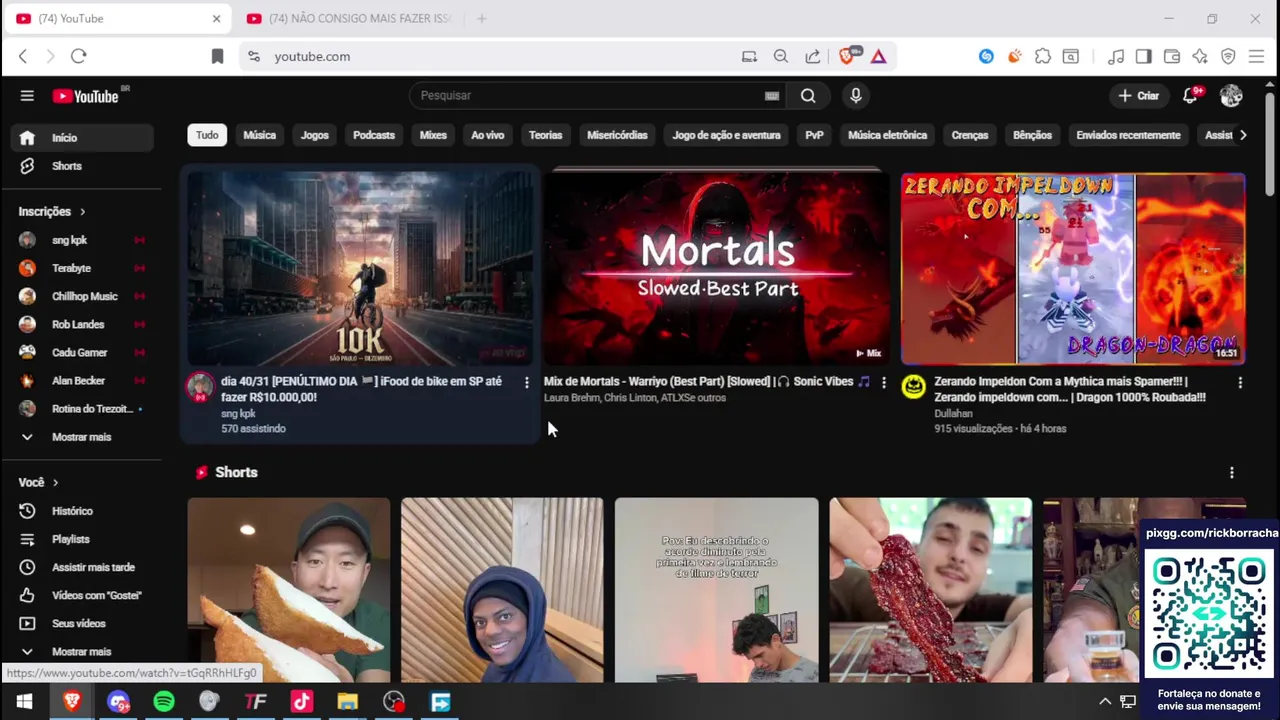Open the account avatar menu
1280x720 pixels.
coord(1231,96)
